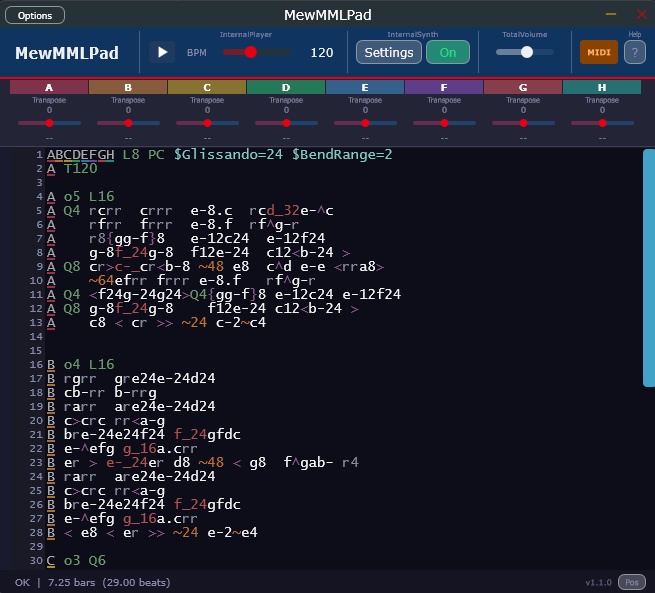Minimize the MewMMLPad window
Image resolution: width=655 pixels, height=593 pixels.
point(611,15)
